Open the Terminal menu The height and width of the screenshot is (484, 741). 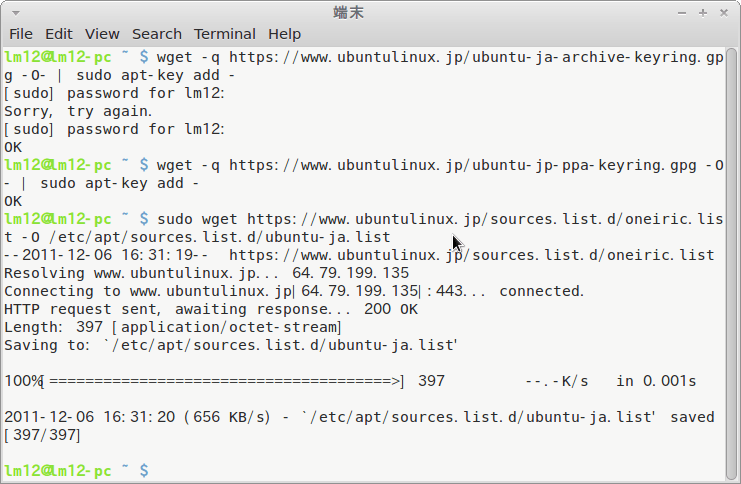click(x=224, y=34)
